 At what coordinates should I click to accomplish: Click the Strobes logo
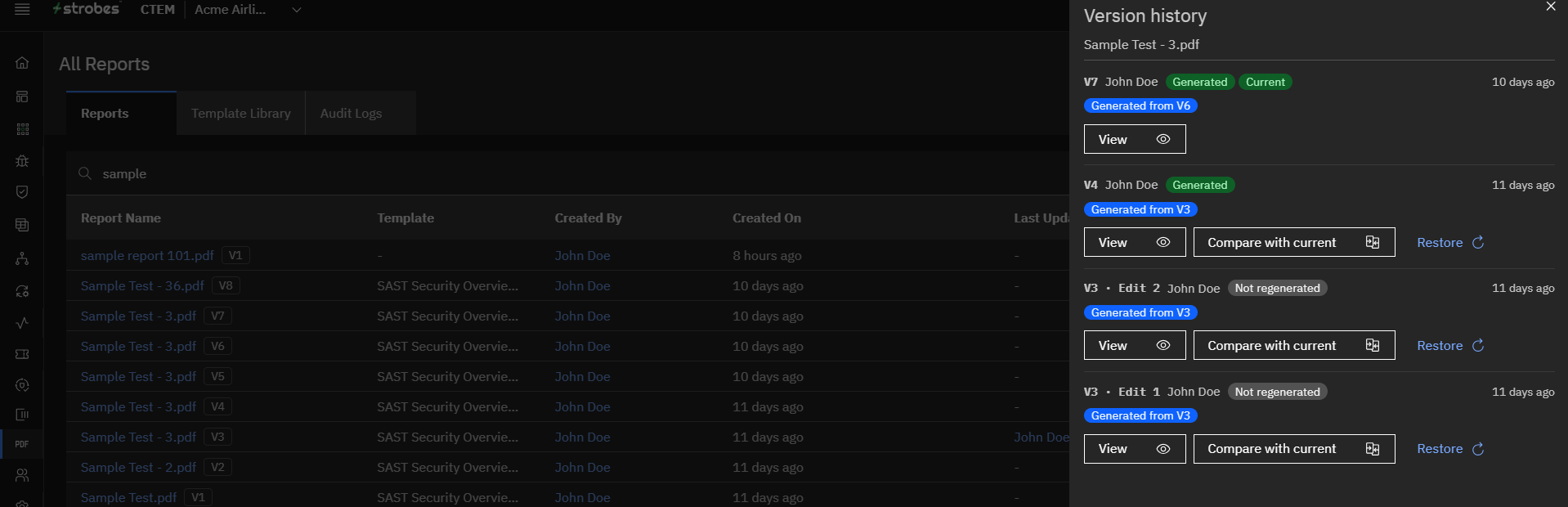coord(87,8)
